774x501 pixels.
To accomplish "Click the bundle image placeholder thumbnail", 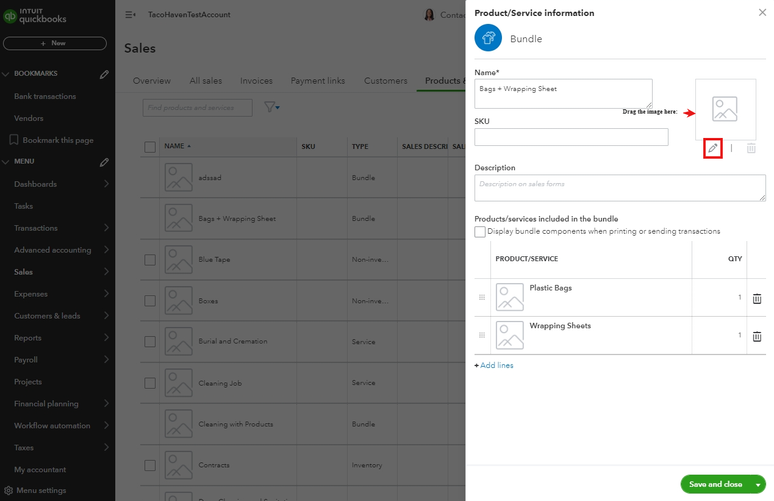I will click(x=725, y=108).
